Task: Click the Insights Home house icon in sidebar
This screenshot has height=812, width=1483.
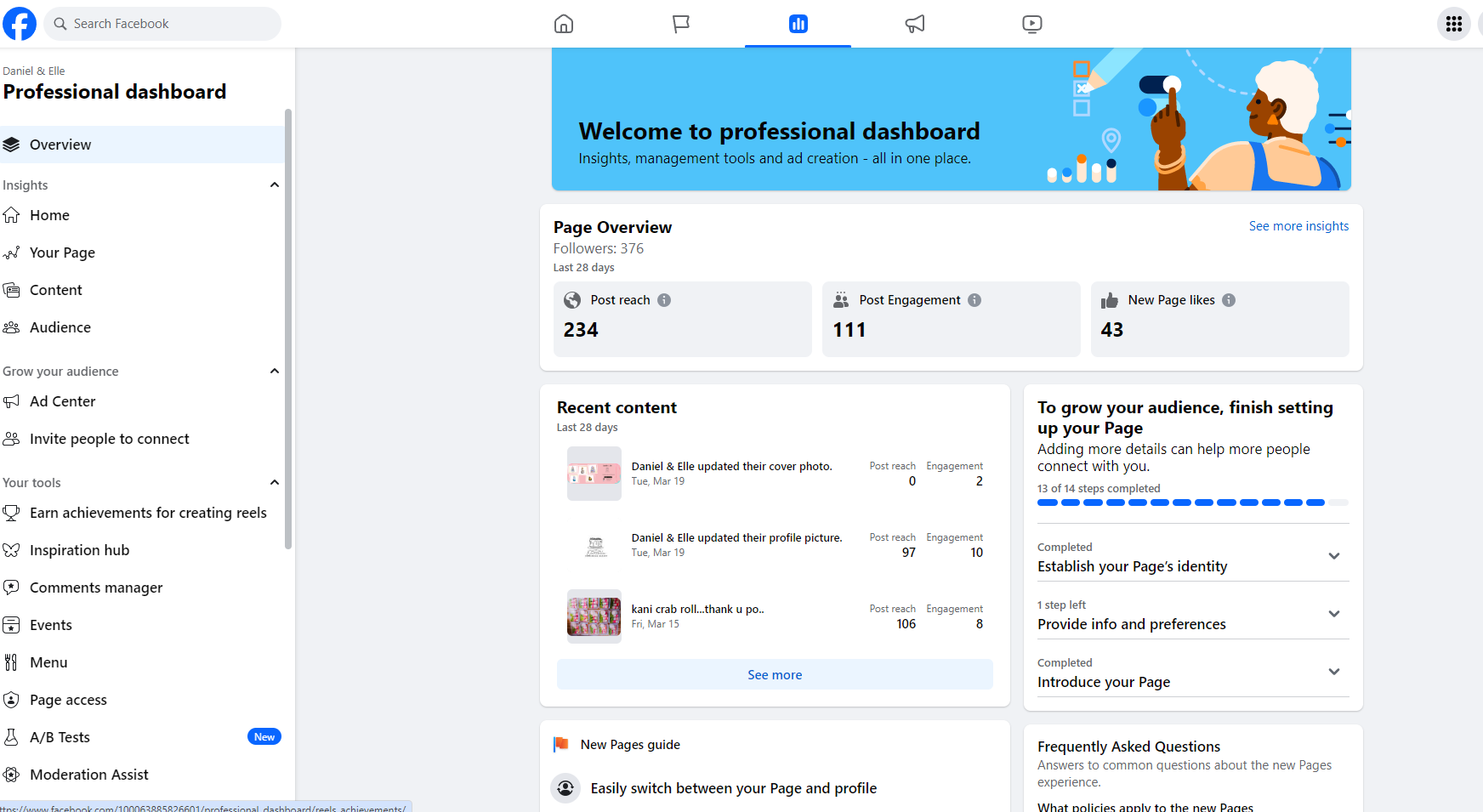Action: pyautogui.click(x=11, y=215)
